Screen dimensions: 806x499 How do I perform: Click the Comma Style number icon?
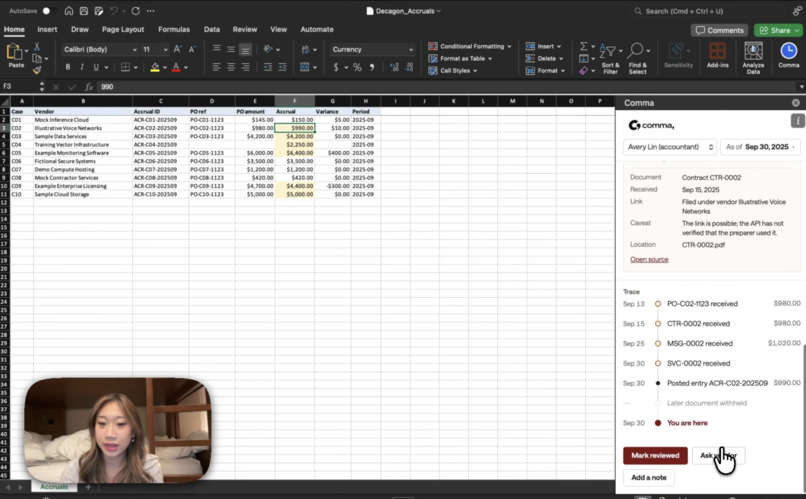pos(372,67)
